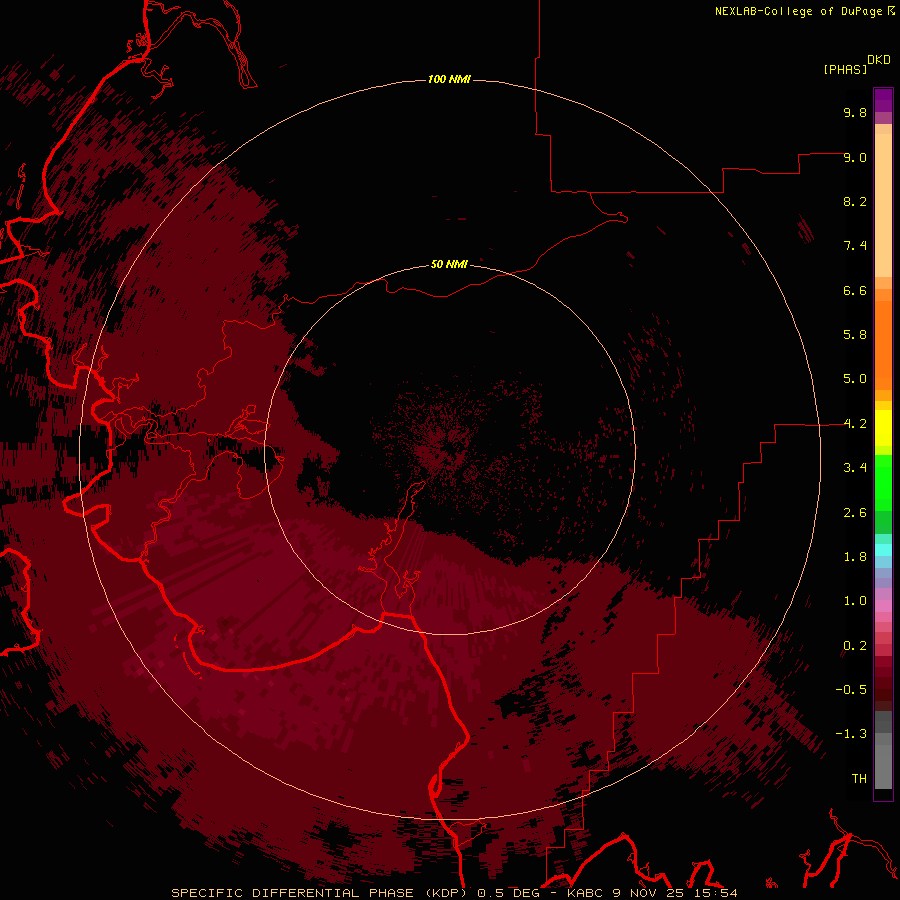Select the 6.6 scale value

(855, 290)
